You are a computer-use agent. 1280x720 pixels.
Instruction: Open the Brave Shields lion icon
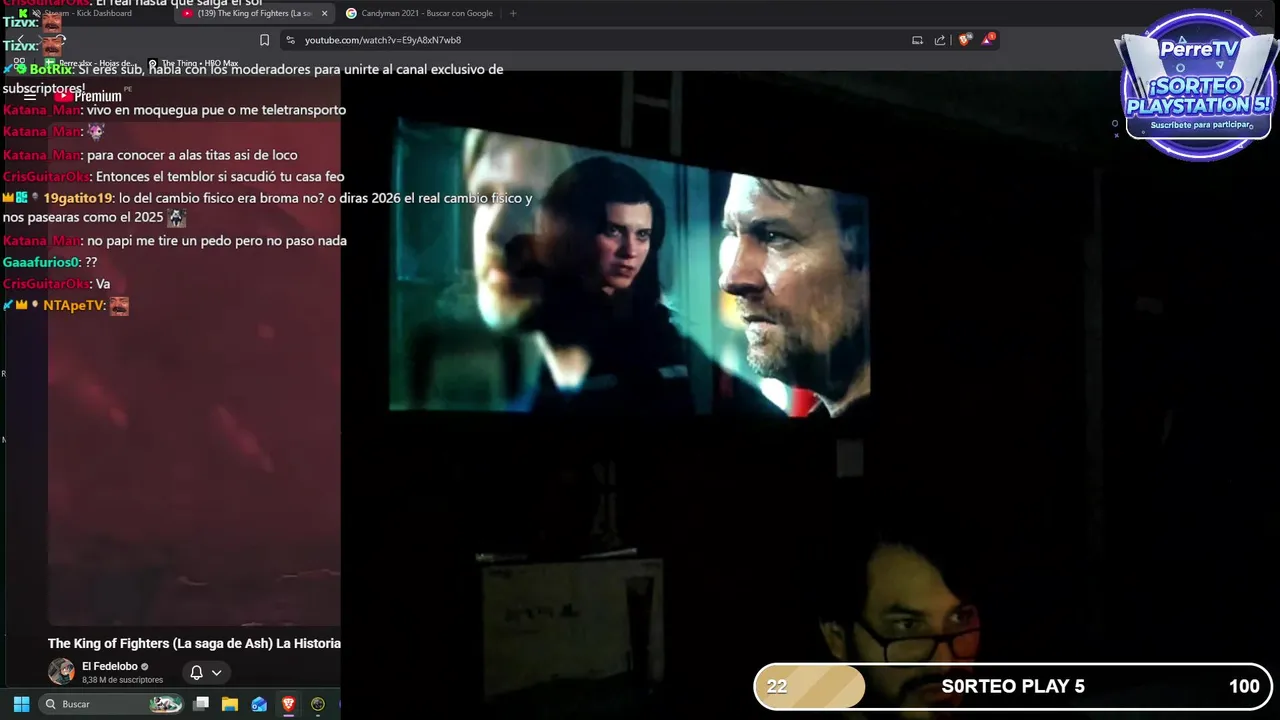964,40
